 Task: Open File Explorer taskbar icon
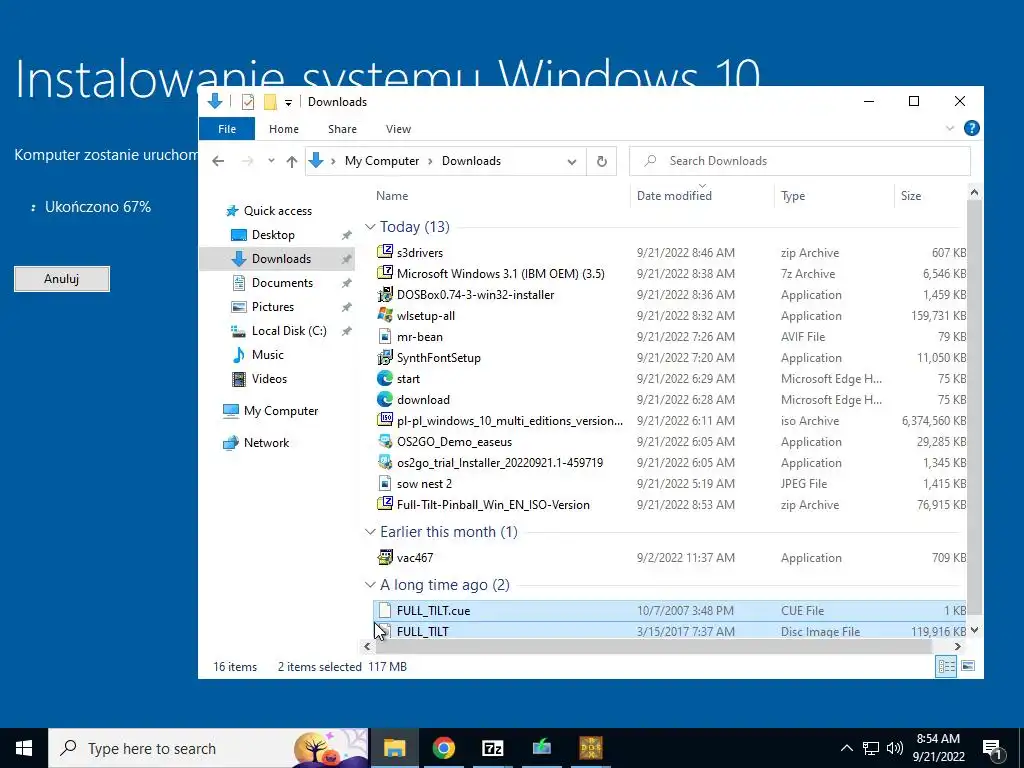pyautogui.click(x=394, y=748)
